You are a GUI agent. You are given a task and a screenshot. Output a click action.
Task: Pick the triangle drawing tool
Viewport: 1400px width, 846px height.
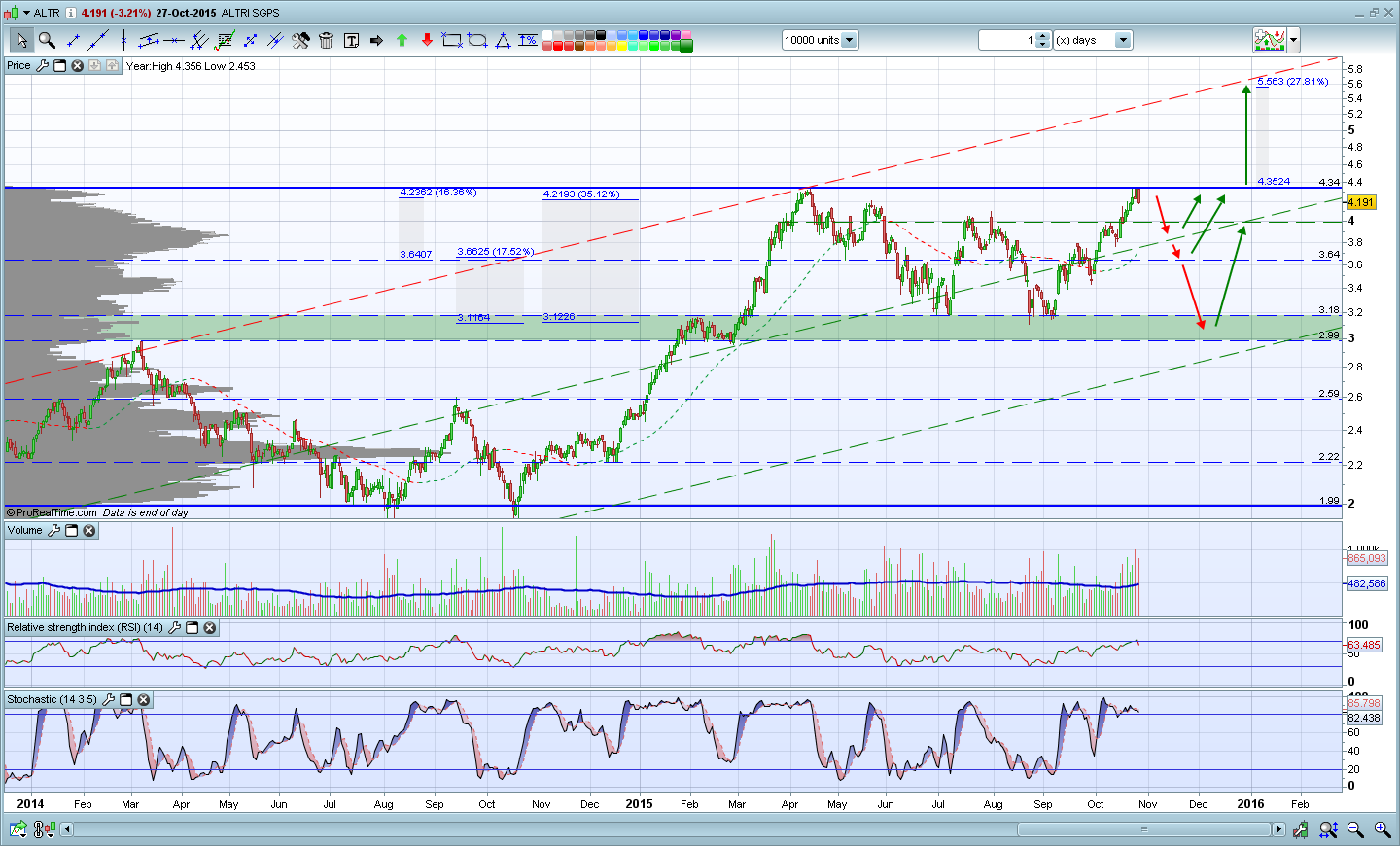pos(503,40)
